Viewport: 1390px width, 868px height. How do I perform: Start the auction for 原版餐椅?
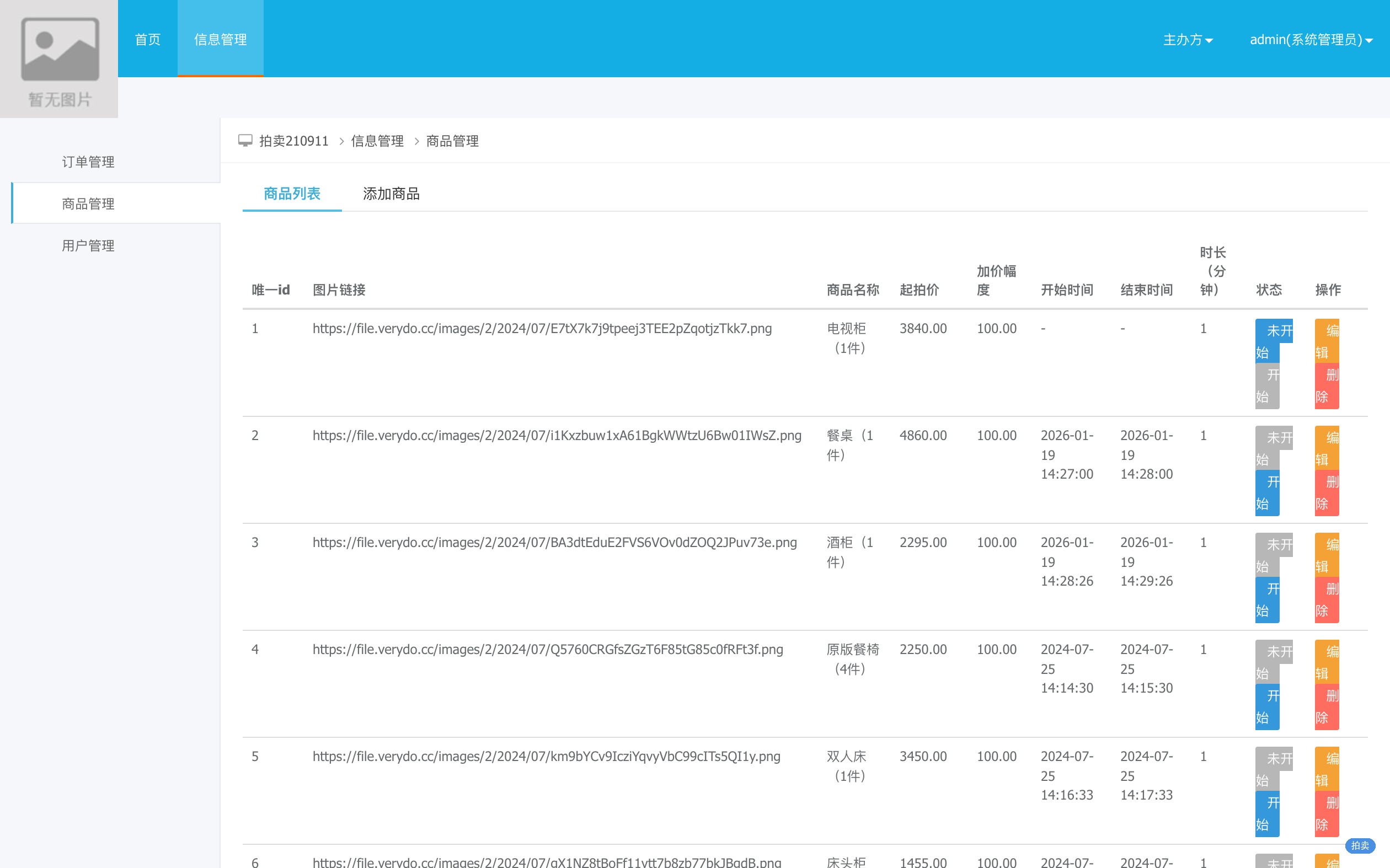[1267, 706]
